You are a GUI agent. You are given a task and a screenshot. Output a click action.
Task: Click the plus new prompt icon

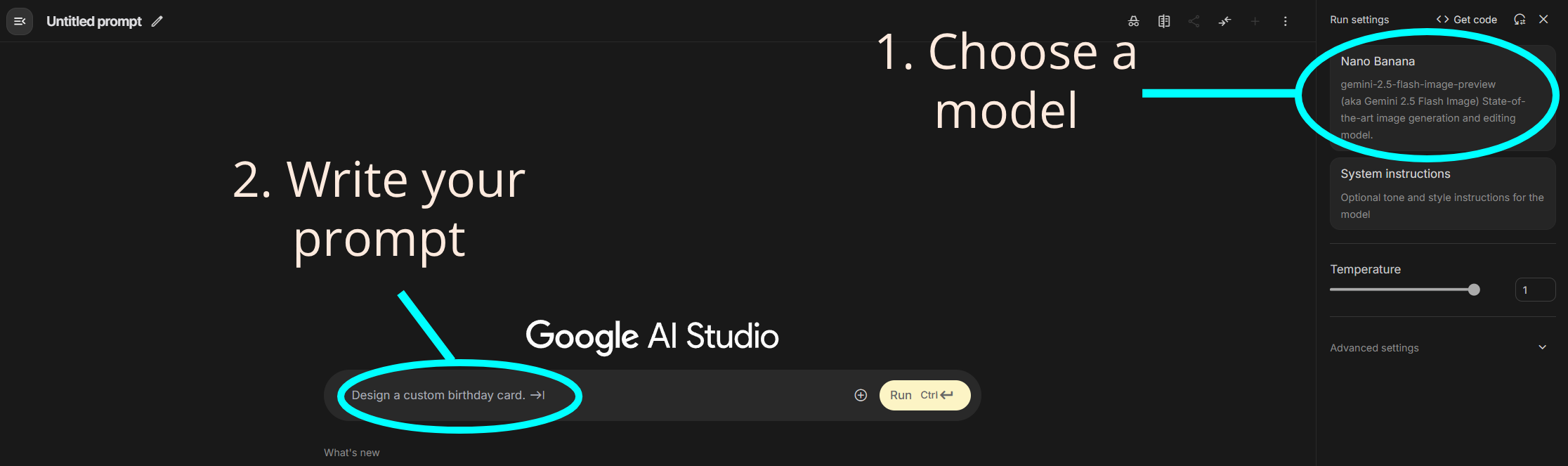1255,21
